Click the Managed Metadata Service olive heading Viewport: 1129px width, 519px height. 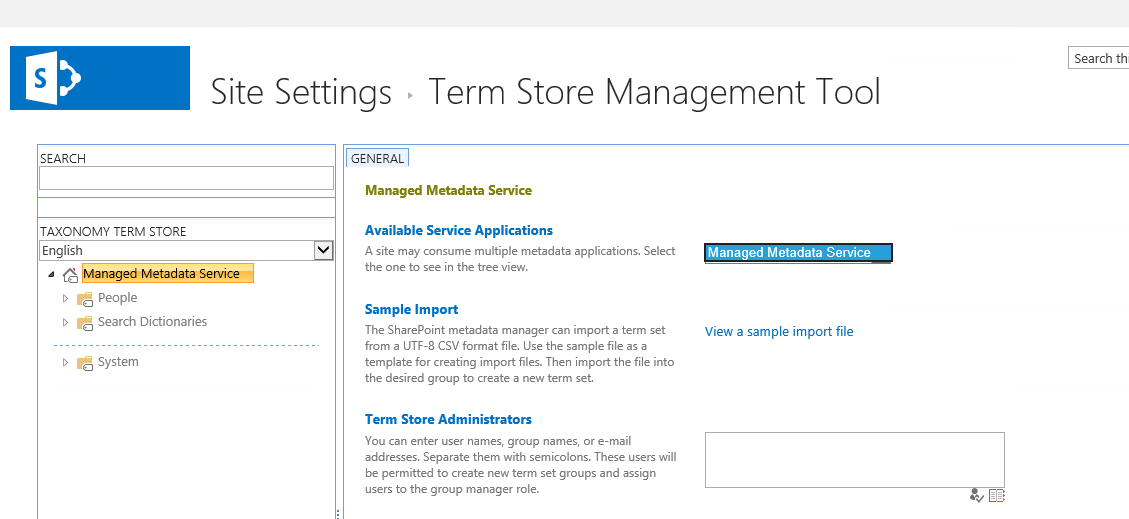pyautogui.click(x=448, y=191)
